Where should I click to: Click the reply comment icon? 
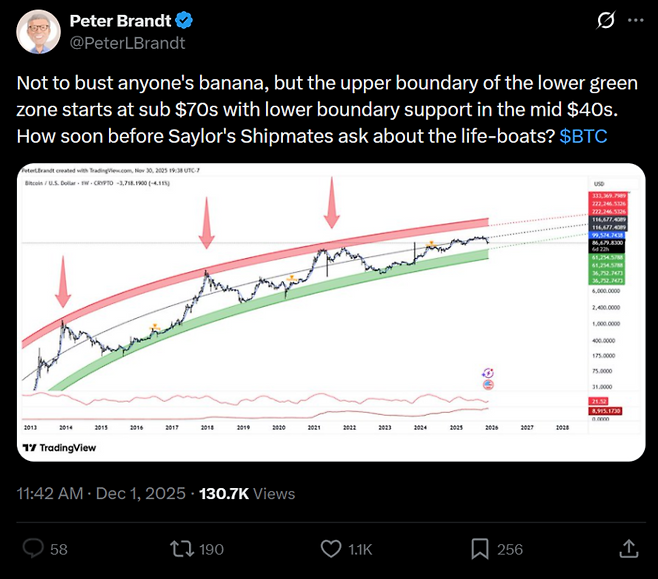(x=33, y=548)
